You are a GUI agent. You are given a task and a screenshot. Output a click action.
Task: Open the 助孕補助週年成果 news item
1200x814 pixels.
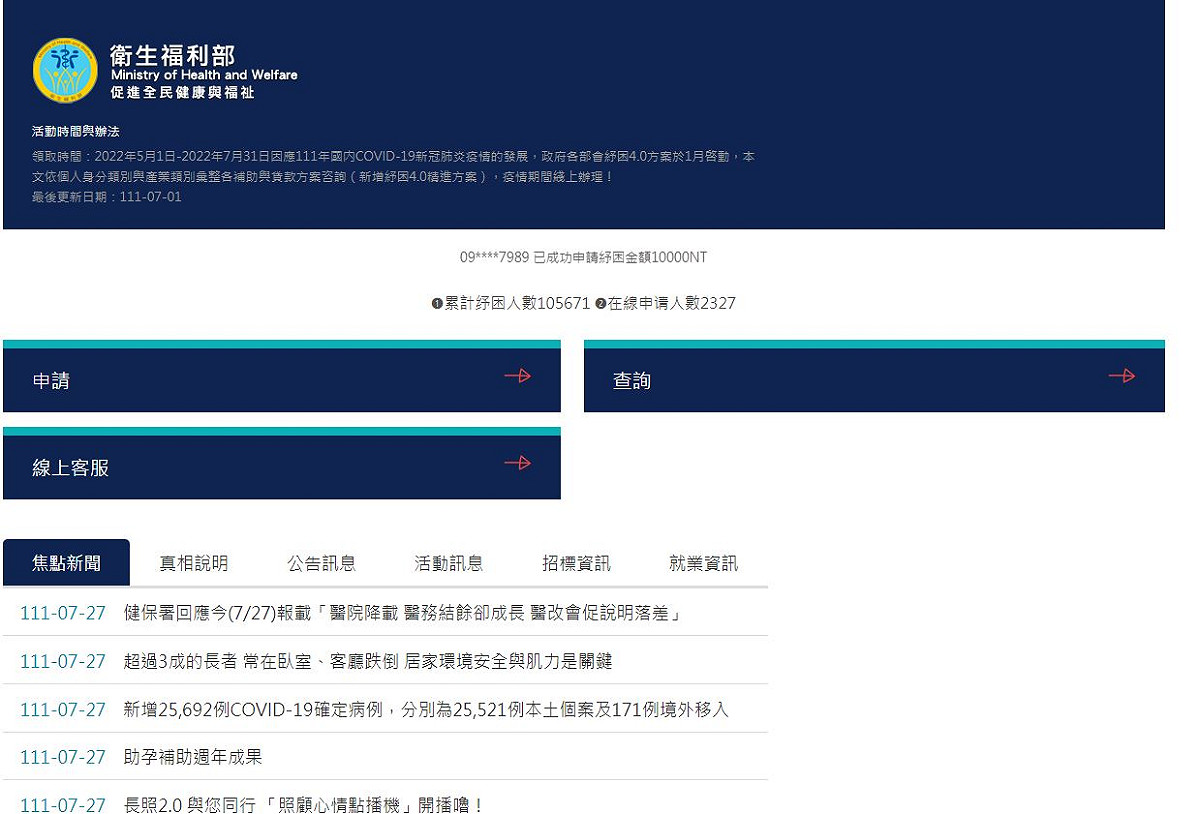point(193,757)
